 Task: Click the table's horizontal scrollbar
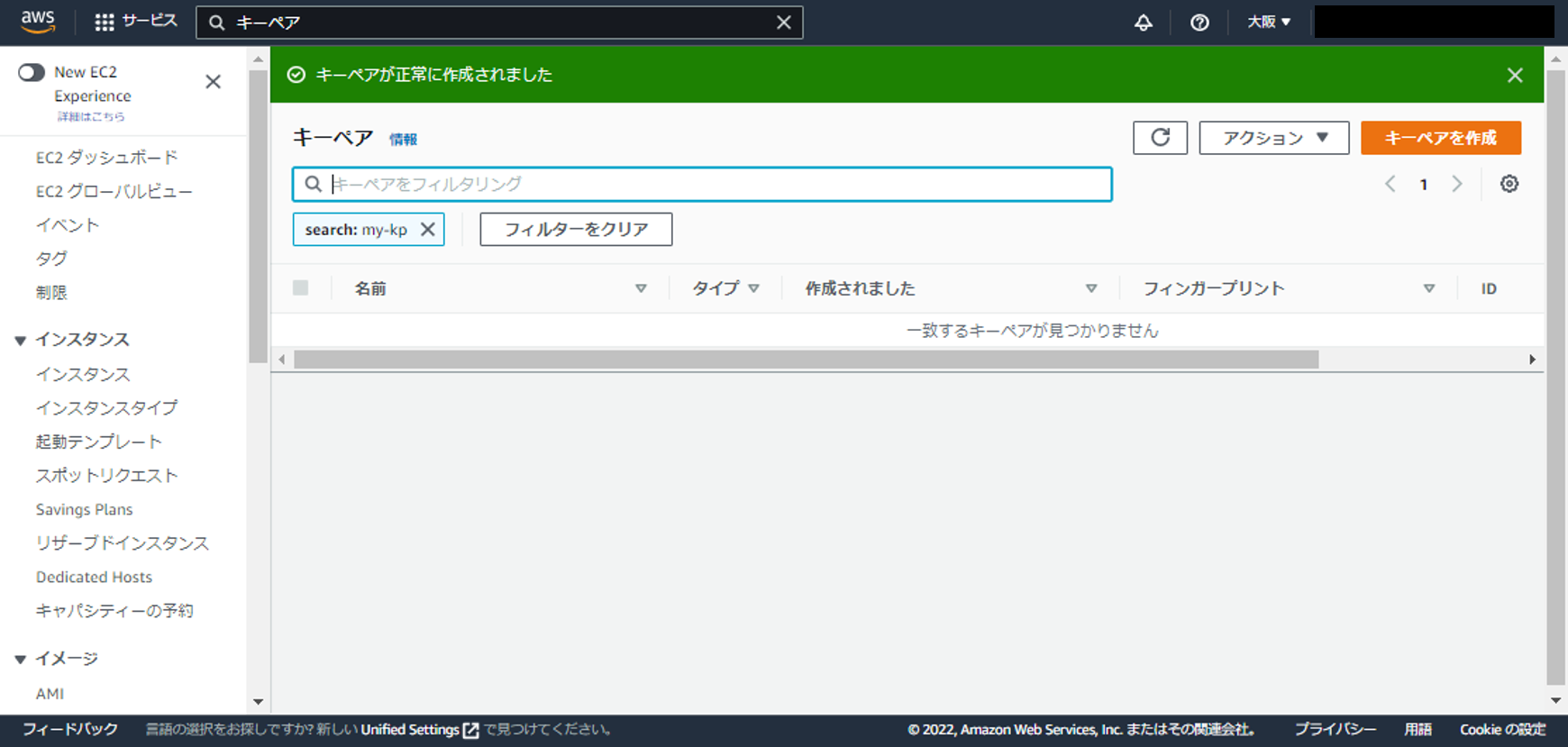click(806, 360)
